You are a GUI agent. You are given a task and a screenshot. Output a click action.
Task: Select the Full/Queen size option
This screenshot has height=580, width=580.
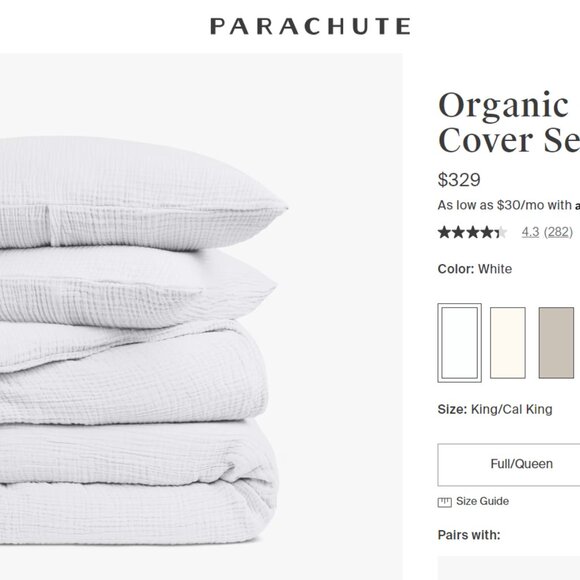pyautogui.click(x=509, y=465)
